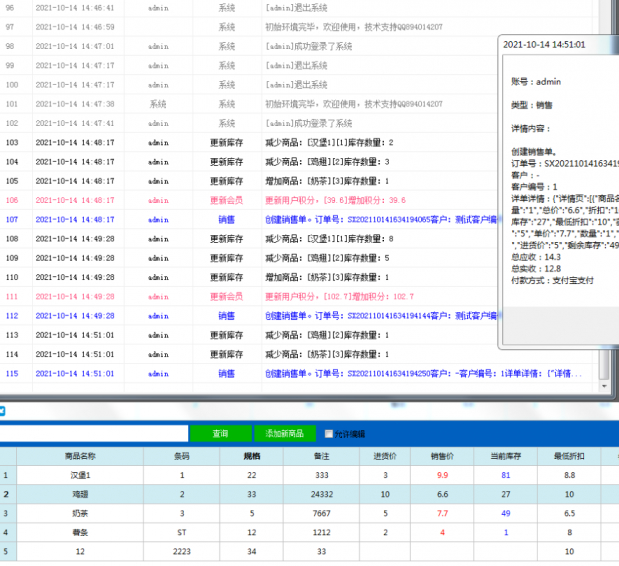Focus the product search input field

(94, 433)
